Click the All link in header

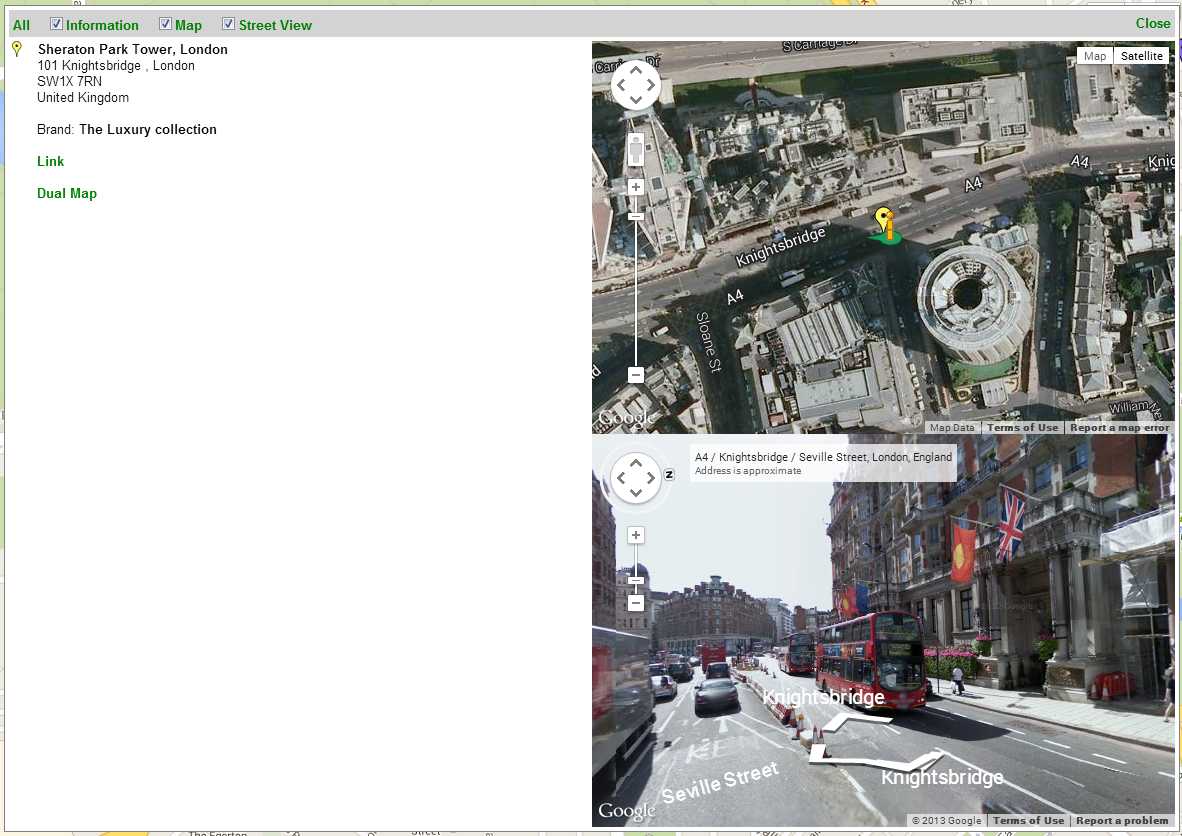21,25
